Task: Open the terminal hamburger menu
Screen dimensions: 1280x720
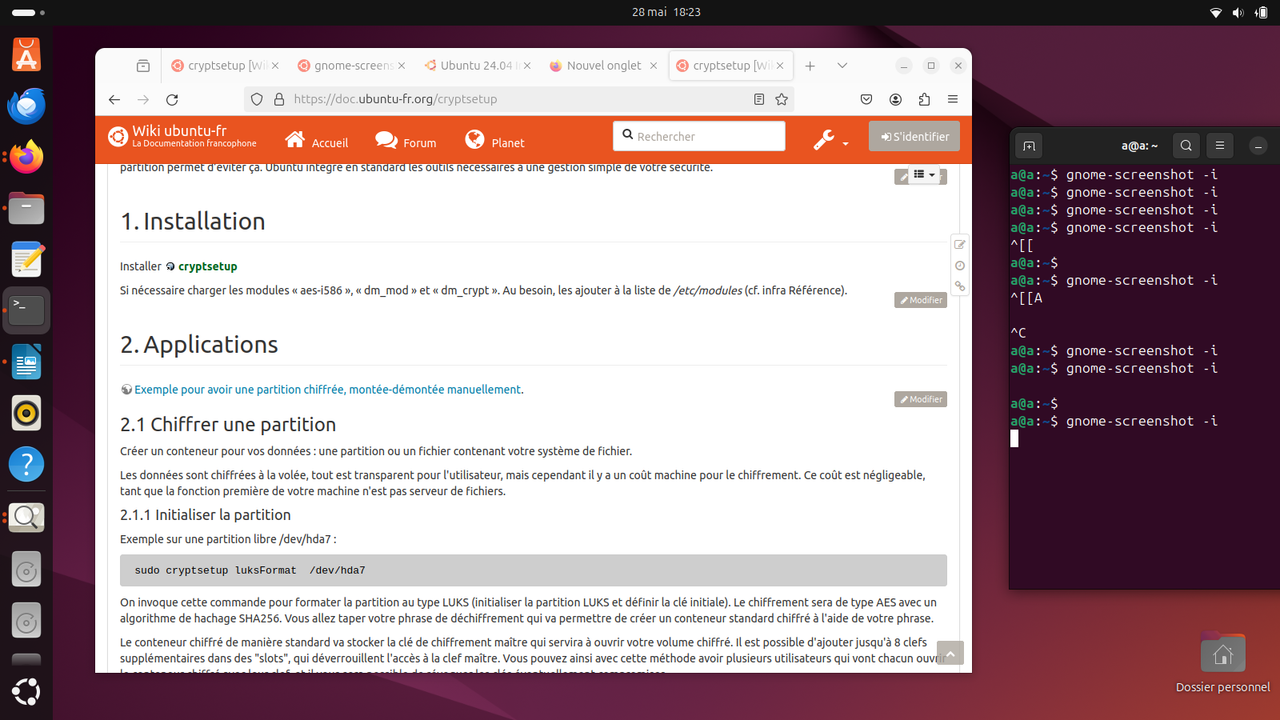Action: pyautogui.click(x=1220, y=146)
